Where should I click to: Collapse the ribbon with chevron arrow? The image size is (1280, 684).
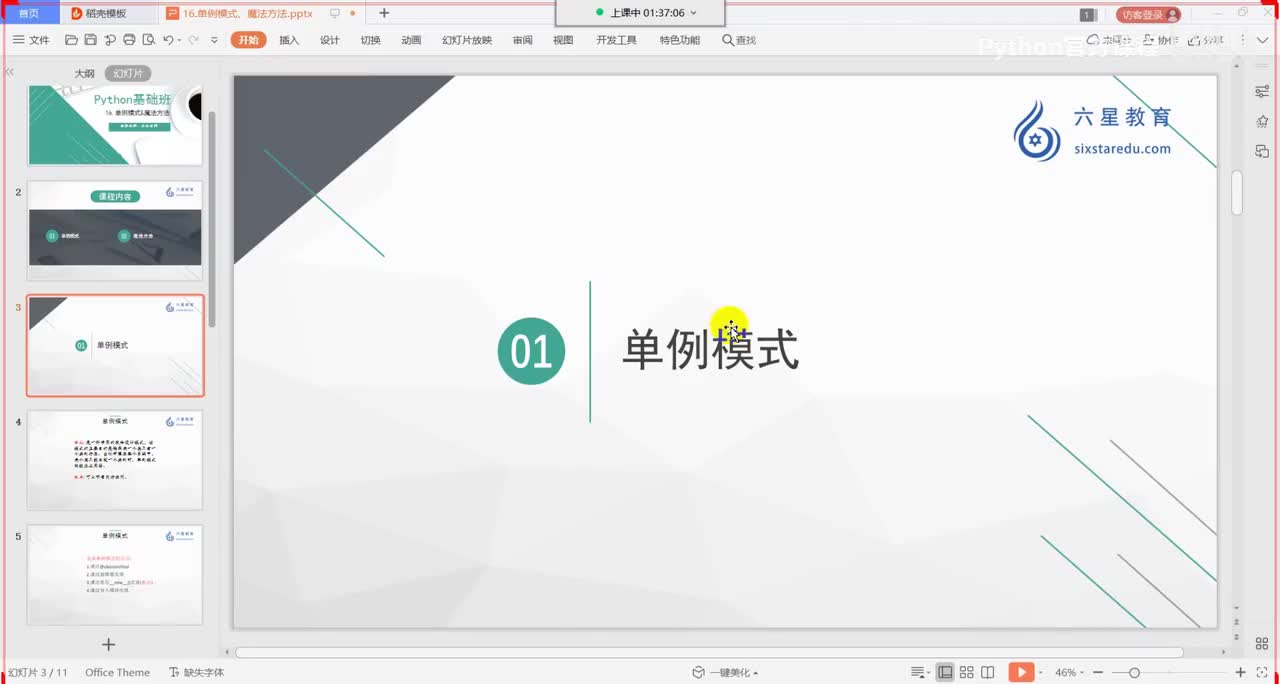(1263, 40)
